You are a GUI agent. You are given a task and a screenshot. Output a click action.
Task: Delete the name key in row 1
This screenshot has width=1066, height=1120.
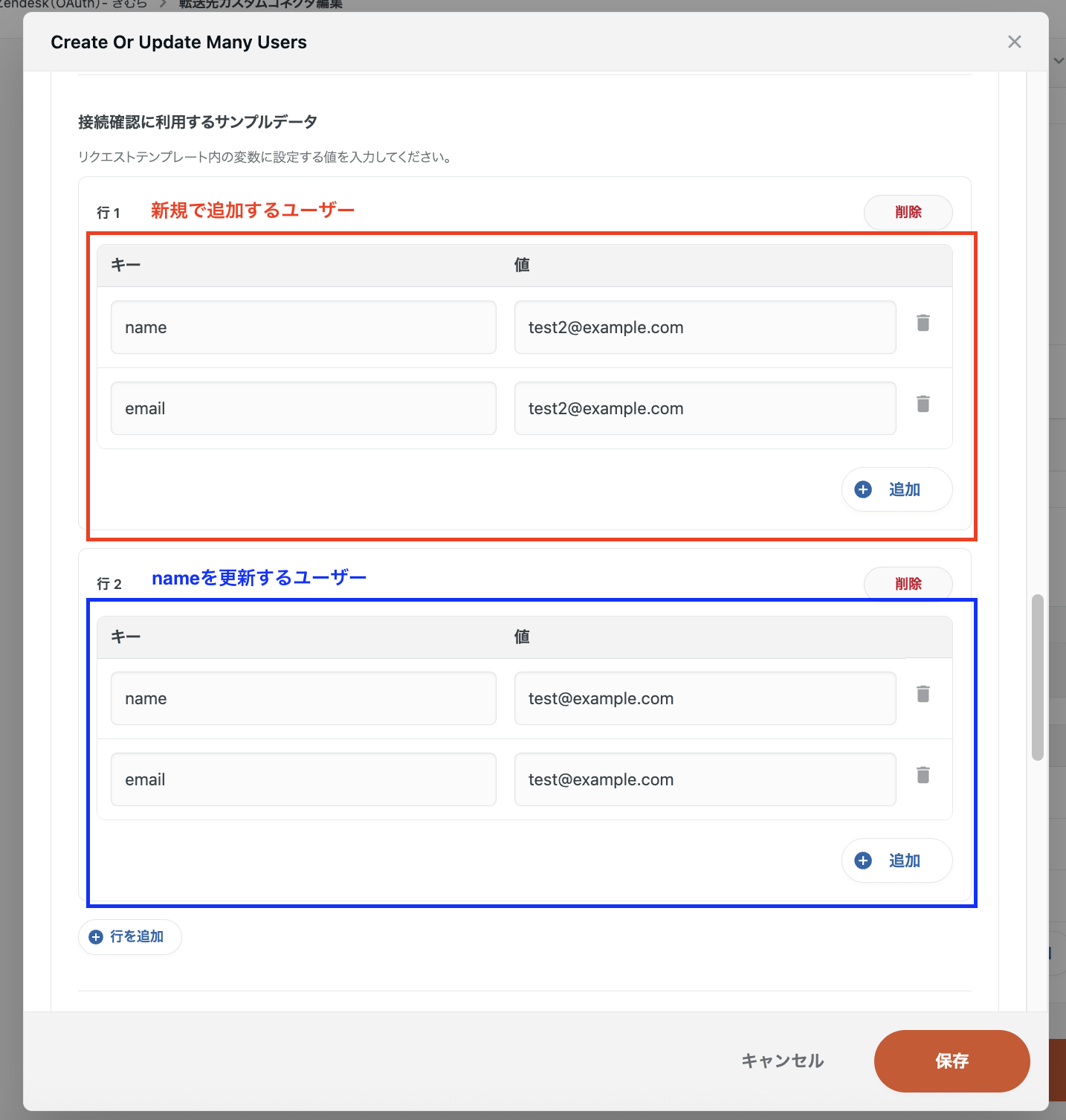click(x=923, y=323)
